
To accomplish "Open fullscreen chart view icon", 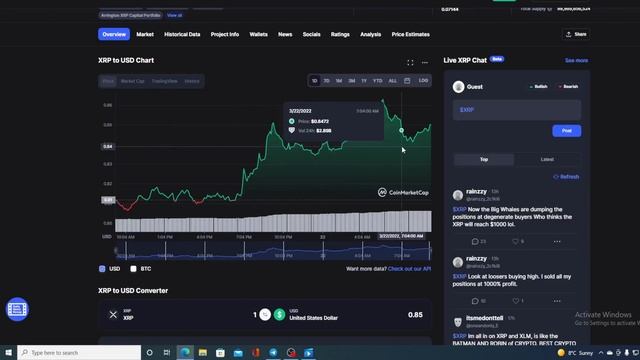I will 410,62.
